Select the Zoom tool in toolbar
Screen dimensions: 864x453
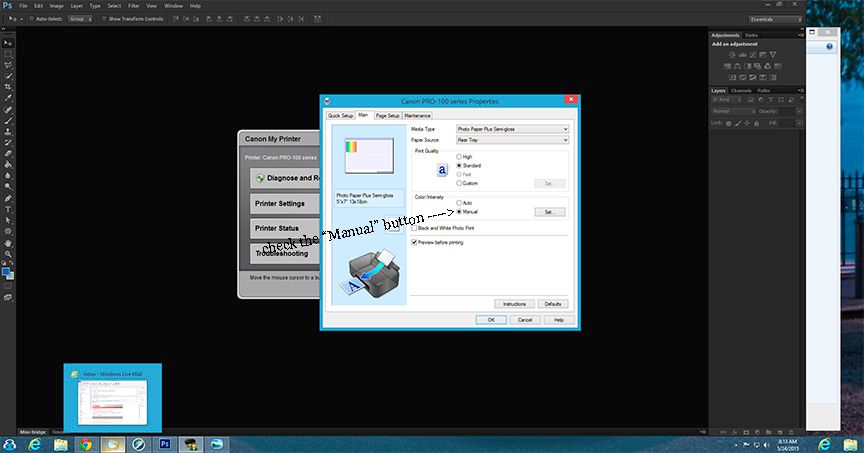[8, 252]
